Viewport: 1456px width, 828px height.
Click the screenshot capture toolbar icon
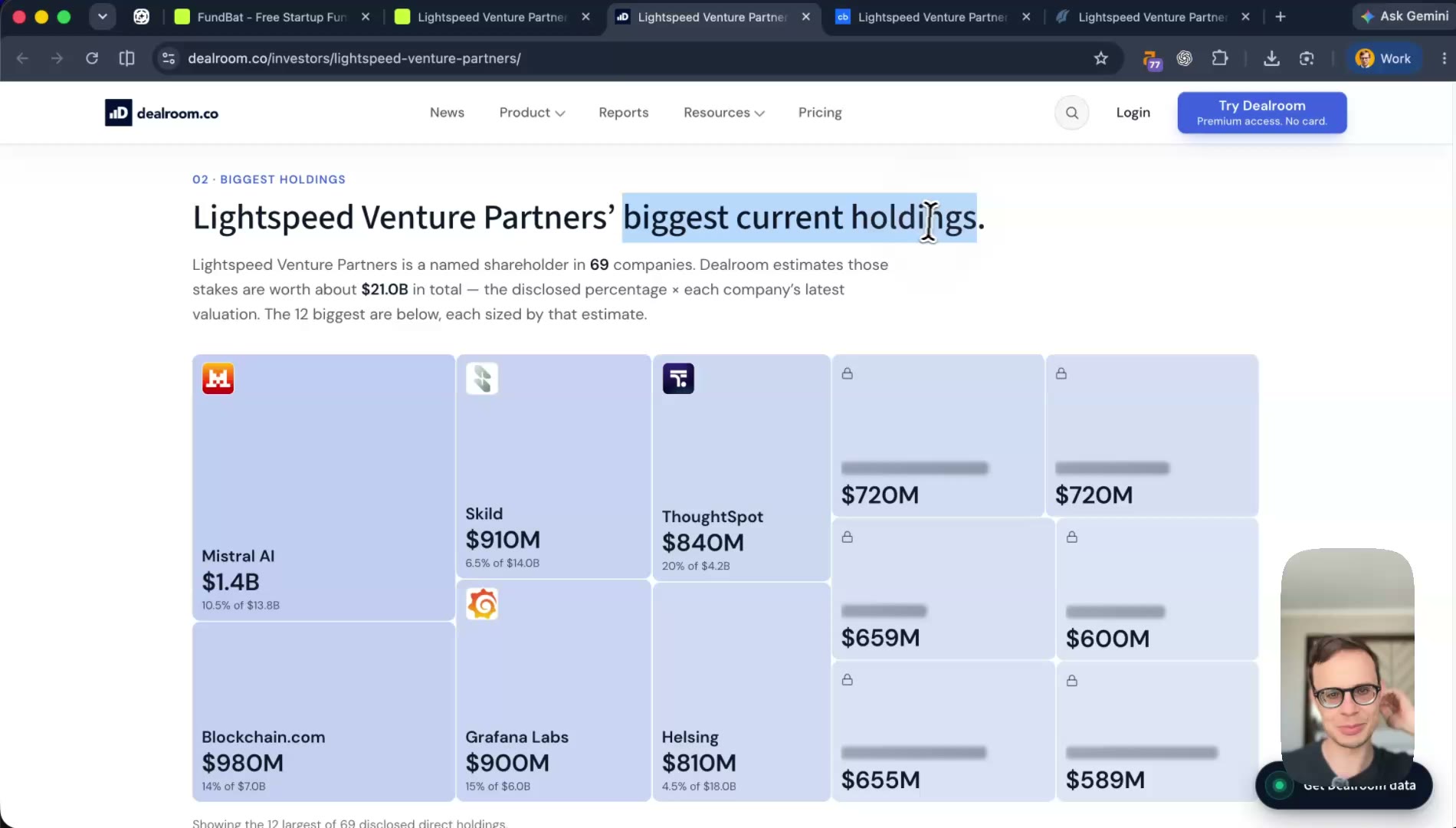tap(1307, 58)
